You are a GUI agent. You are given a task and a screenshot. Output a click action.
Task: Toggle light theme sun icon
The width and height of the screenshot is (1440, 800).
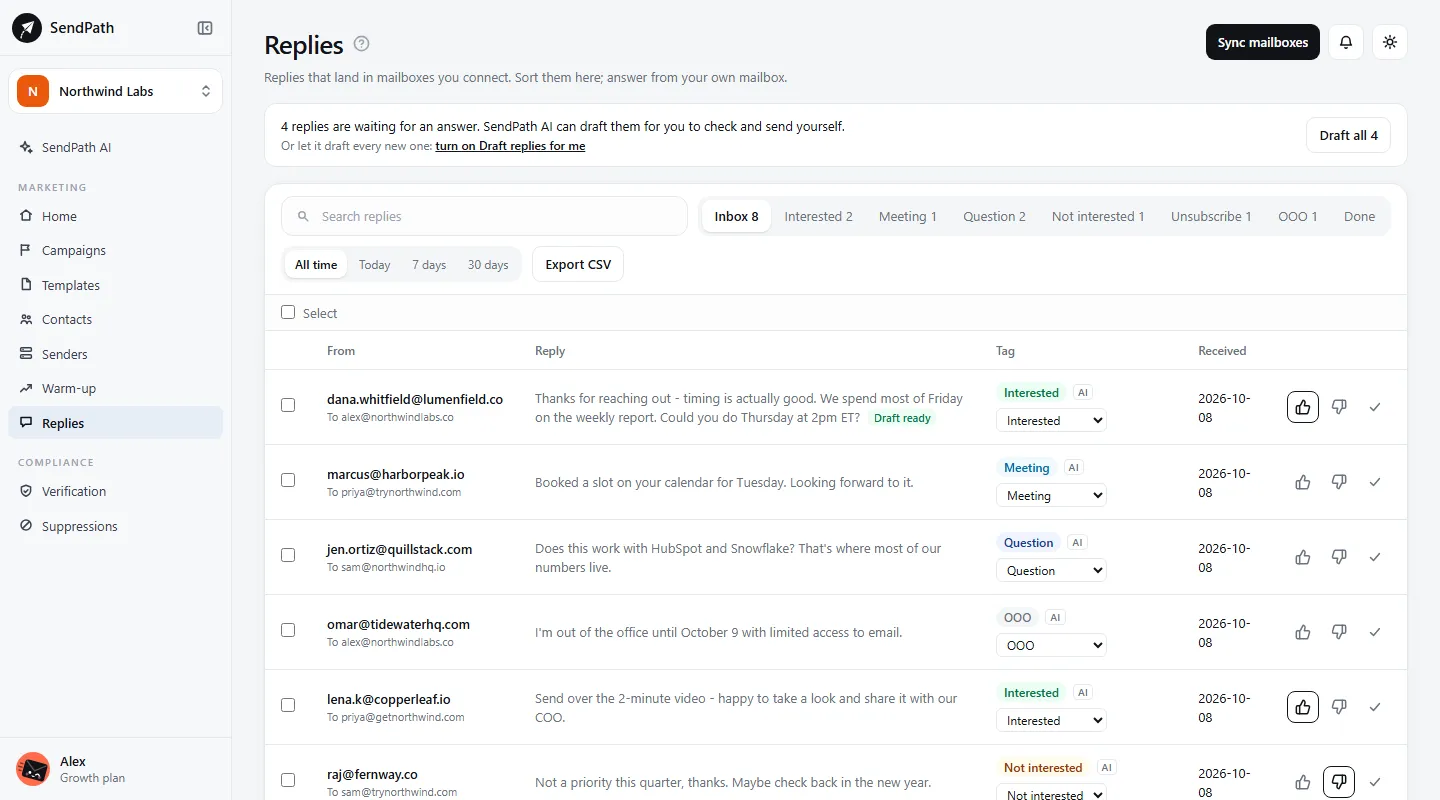click(x=1390, y=42)
